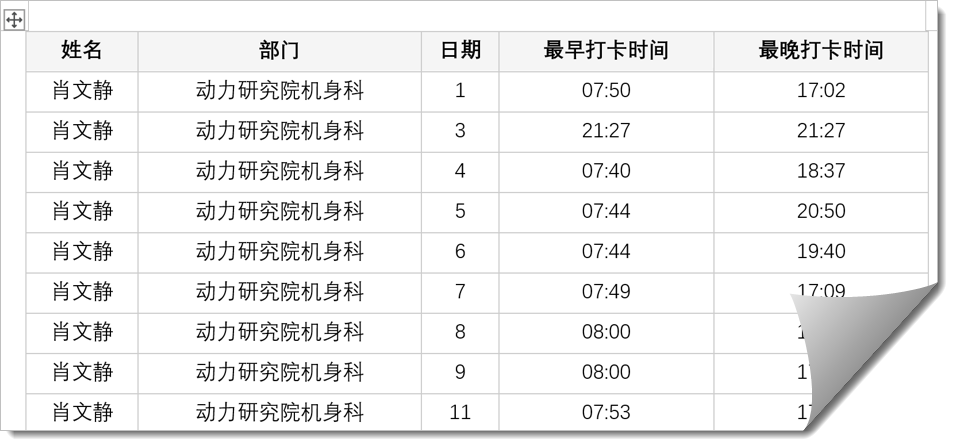Image resolution: width=953 pixels, height=446 pixels.
Task: Click the 最早打卡时间 header cell
Action: pos(606,51)
